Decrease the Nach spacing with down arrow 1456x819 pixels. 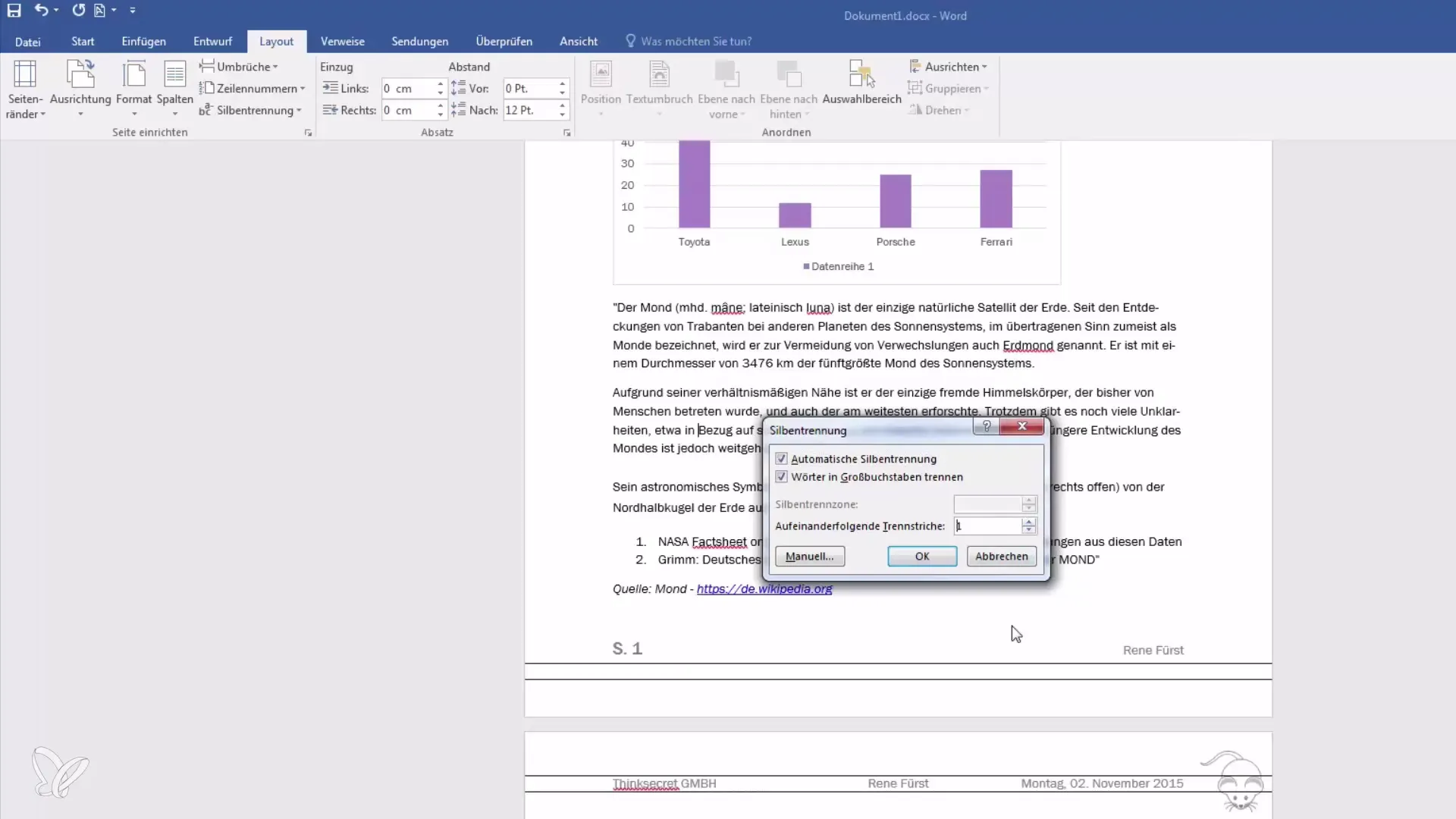562,115
